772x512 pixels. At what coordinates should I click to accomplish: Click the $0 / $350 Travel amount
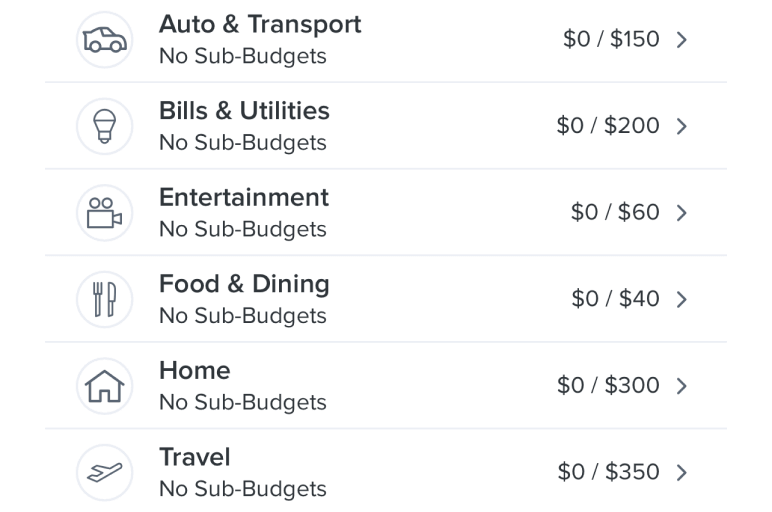coord(609,472)
